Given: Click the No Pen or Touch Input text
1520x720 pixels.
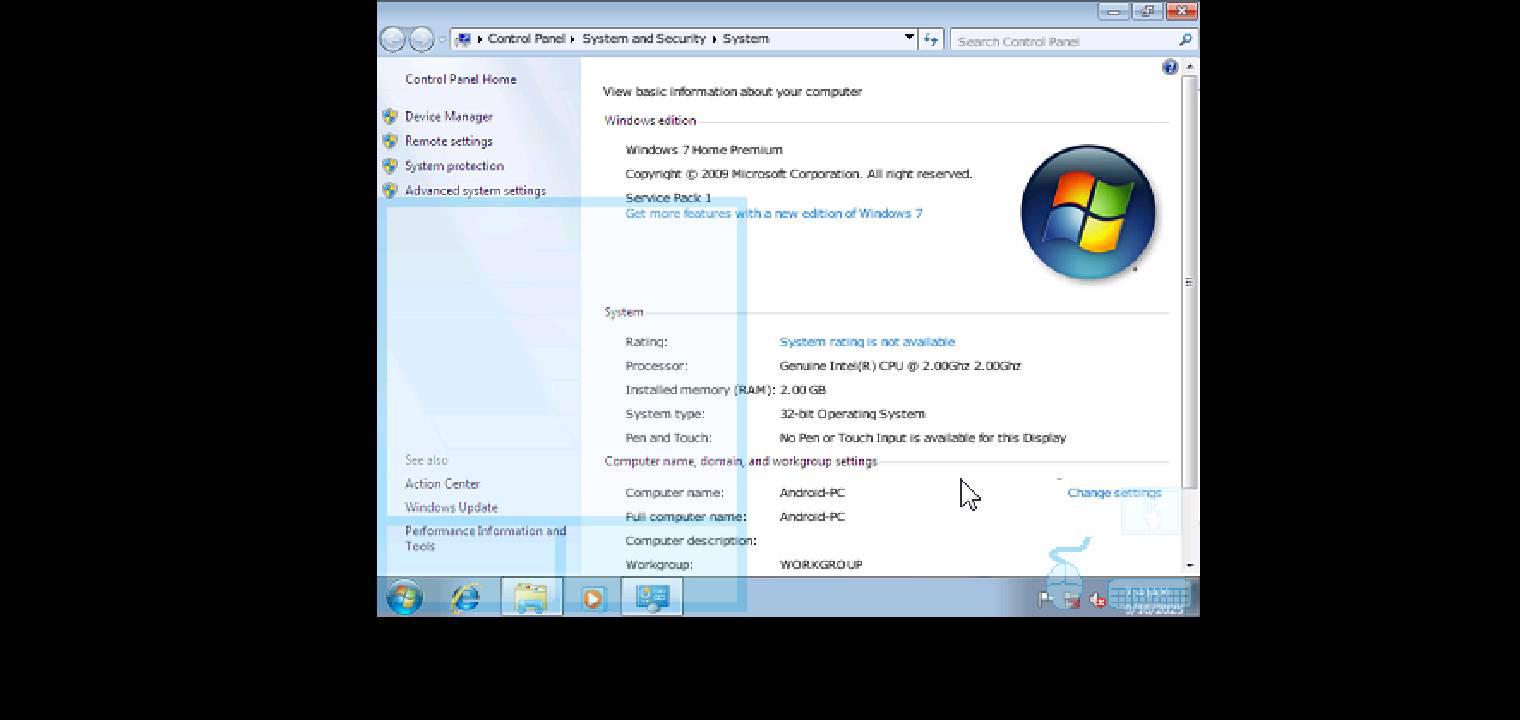Looking at the screenshot, I should tap(923, 437).
